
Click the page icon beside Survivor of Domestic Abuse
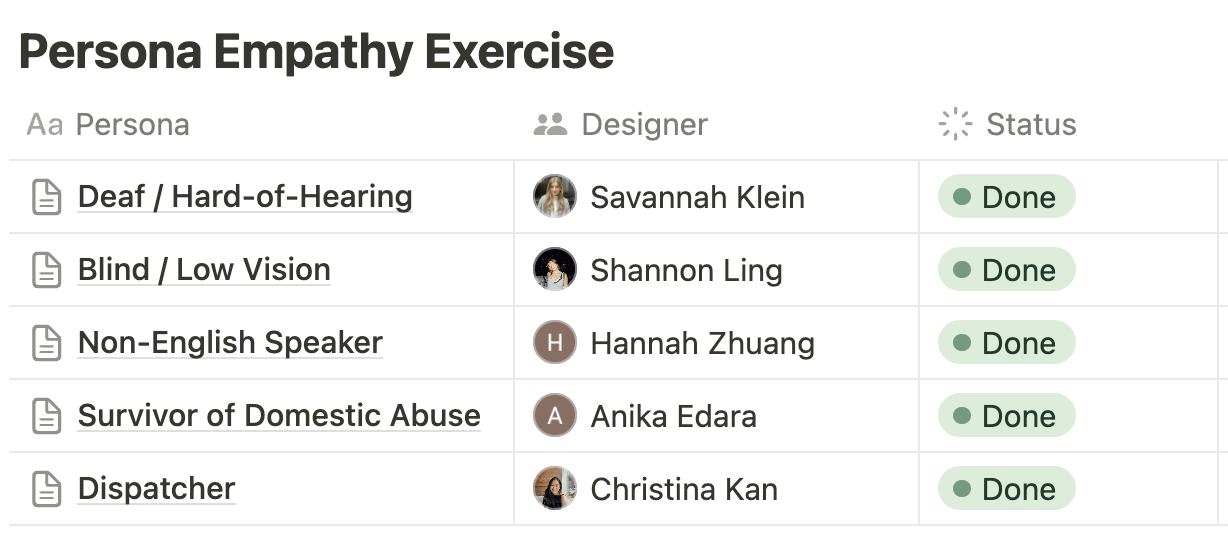[x=47, y=416]
